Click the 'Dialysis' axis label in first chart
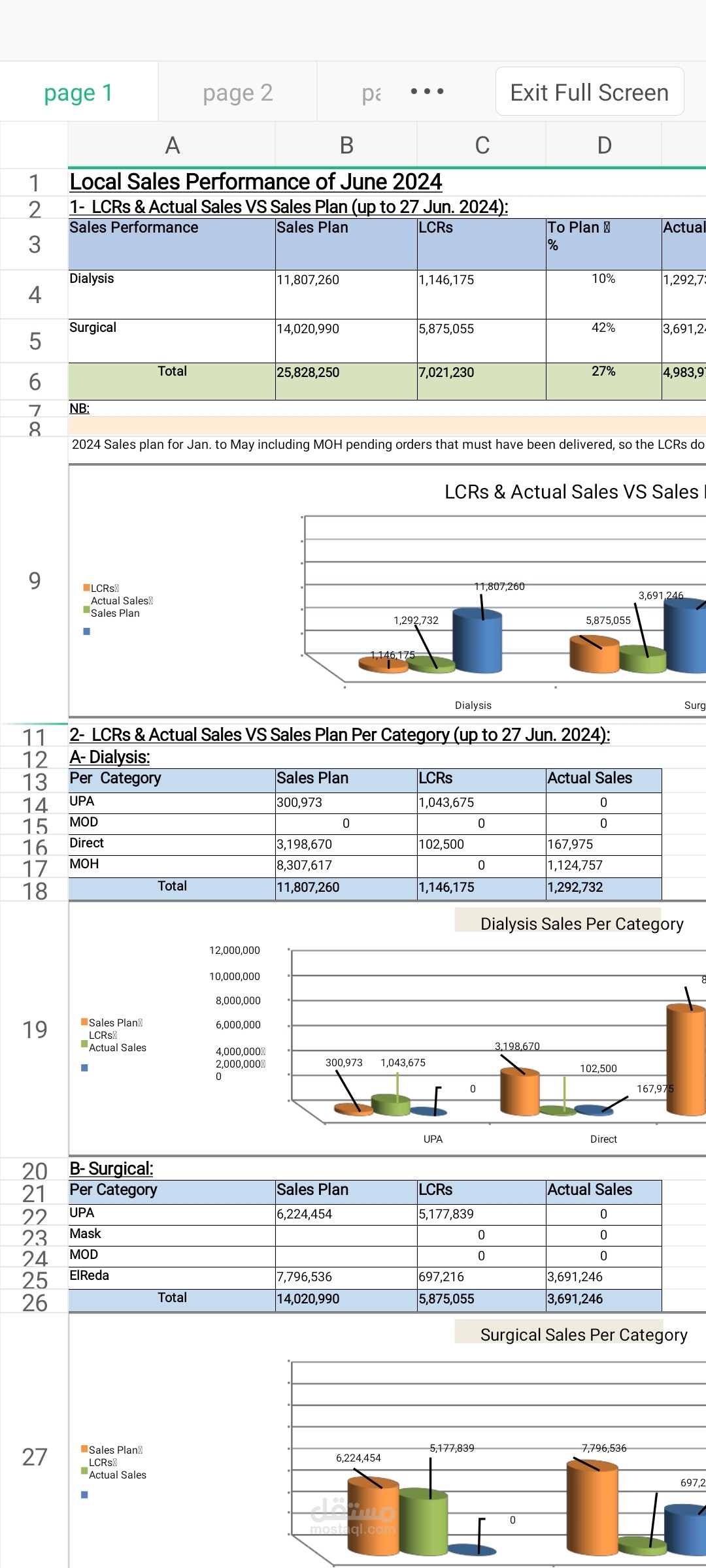 coord(473,706)
